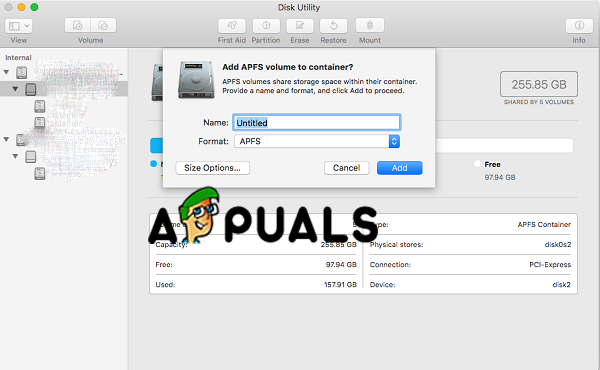Click the hard drive icon in dialog
Screen dimensions: 600x370
tap(196, 80)
